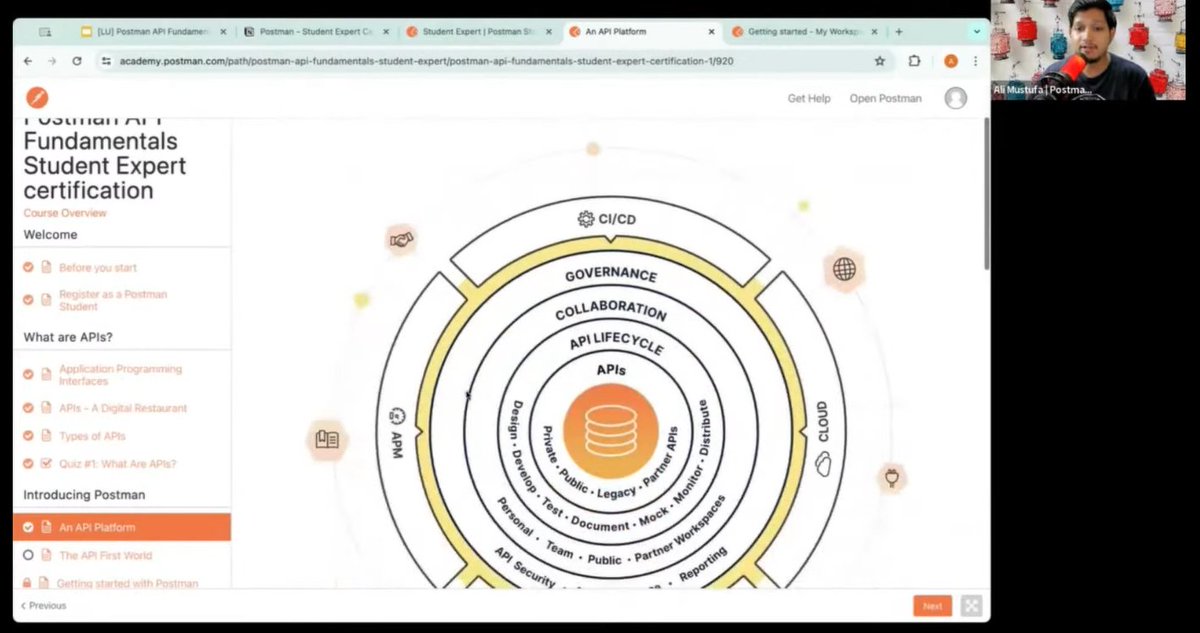Open the 'APIs – A Digital Restaurant' lesson
This screenshot has height=633, width=1200.
123,408
